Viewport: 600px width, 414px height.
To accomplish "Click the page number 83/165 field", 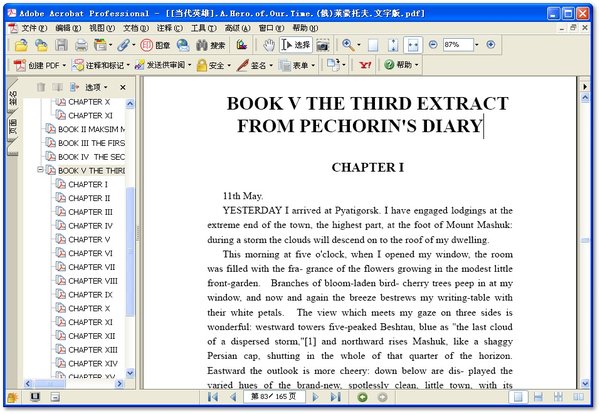I will pos(274,397).
